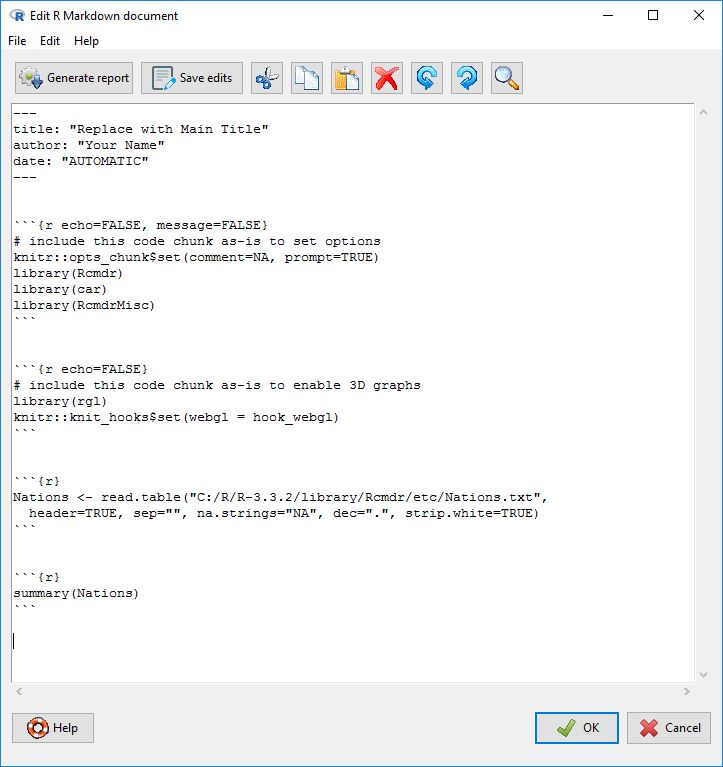Click the "to set options" comment line
723x767 pixels.
197,242
